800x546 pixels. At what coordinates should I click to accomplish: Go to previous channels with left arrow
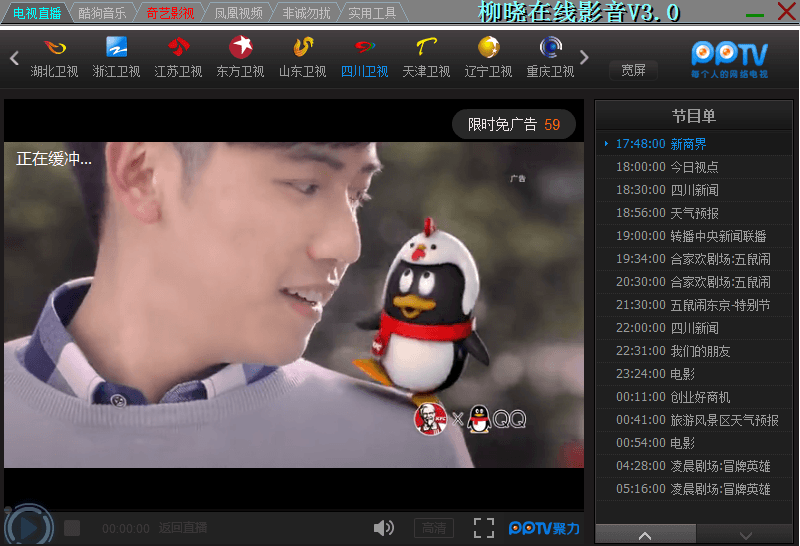(14, 58)
